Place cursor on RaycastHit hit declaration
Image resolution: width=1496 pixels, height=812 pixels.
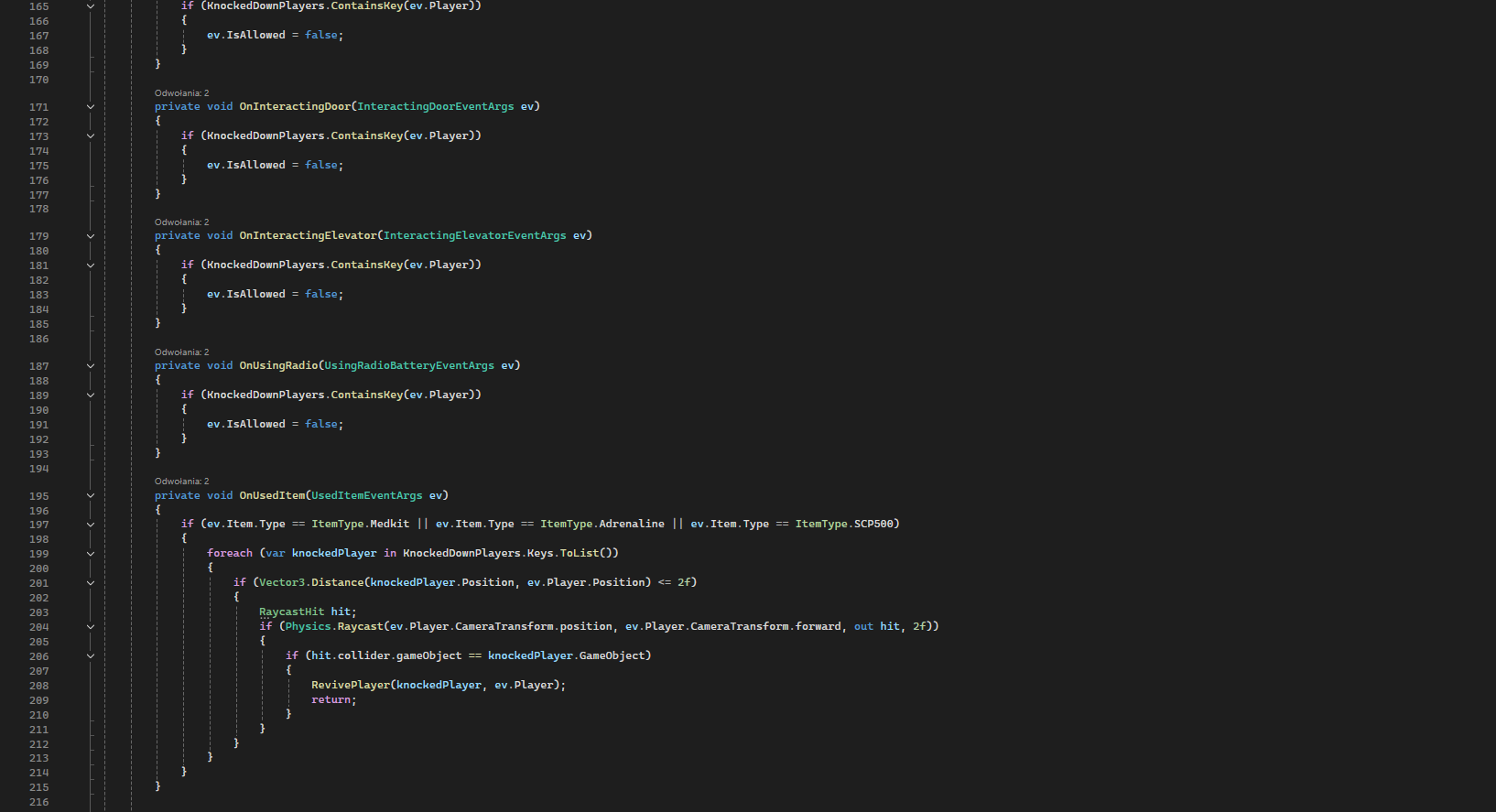tap(307, 612)
